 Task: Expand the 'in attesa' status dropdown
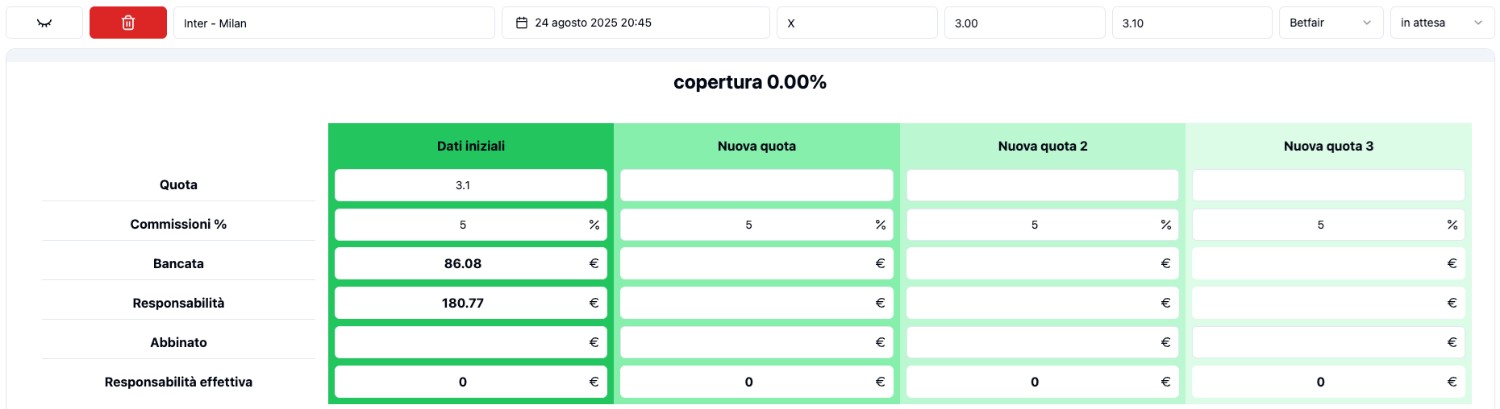point(1442,23)
